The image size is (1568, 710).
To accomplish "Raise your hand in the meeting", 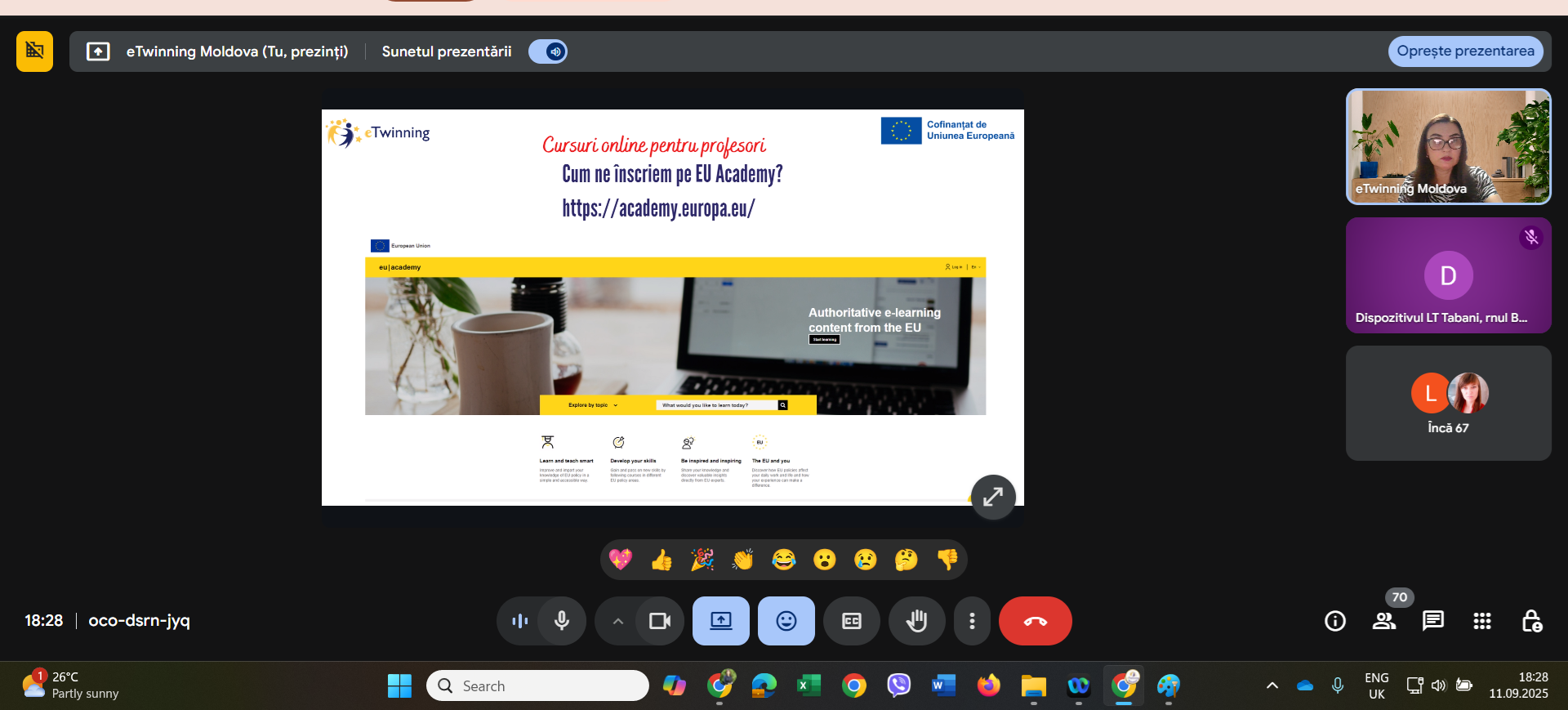I will [x=917, y=621].
